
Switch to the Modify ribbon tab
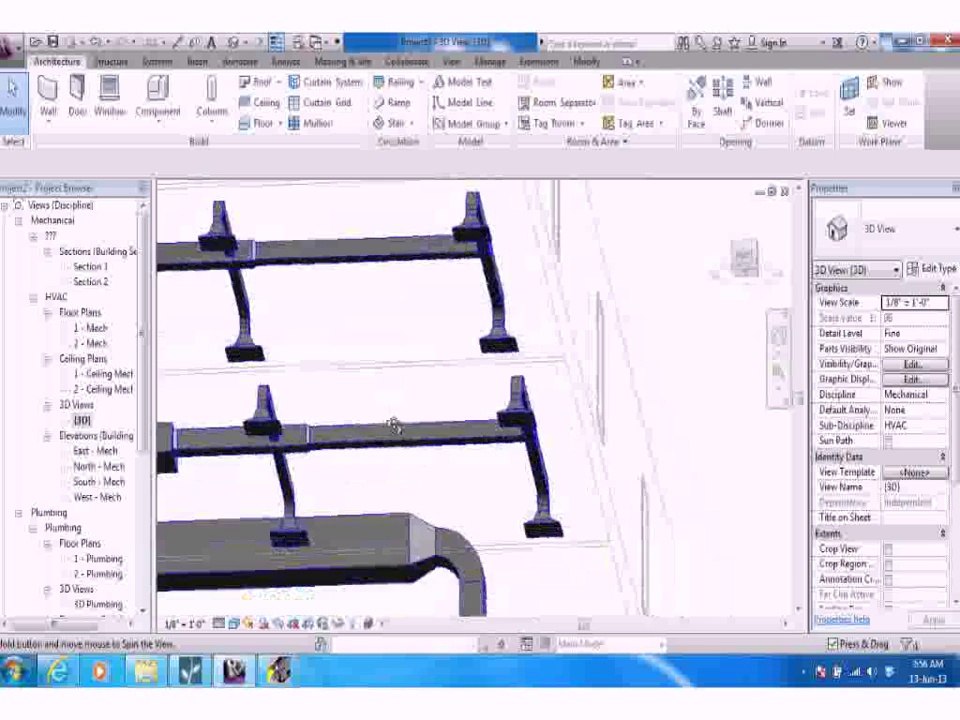(586, 62)
